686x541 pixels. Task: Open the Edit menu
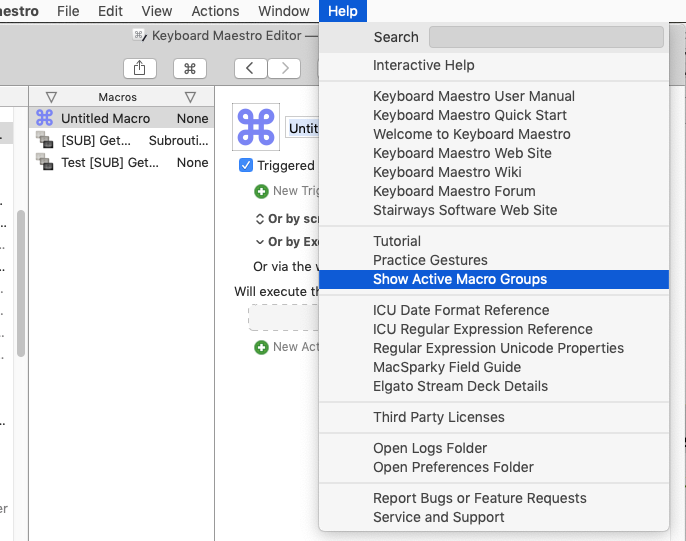110,11
